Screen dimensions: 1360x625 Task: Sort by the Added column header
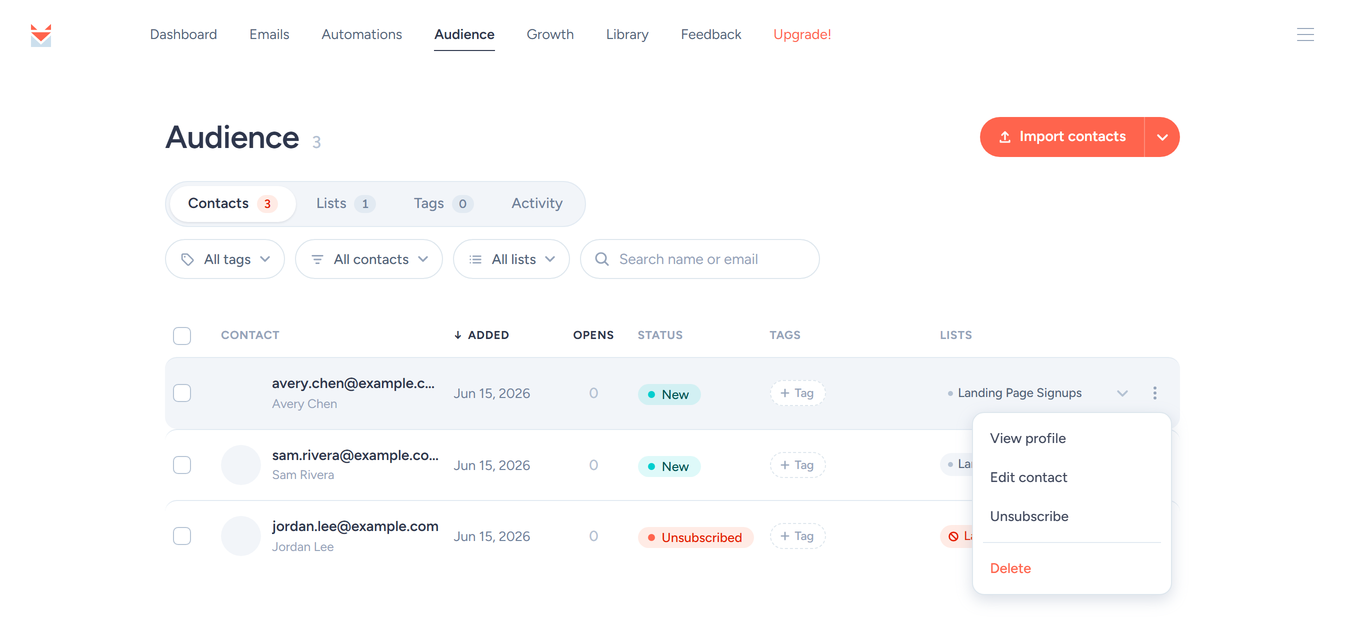481,335
